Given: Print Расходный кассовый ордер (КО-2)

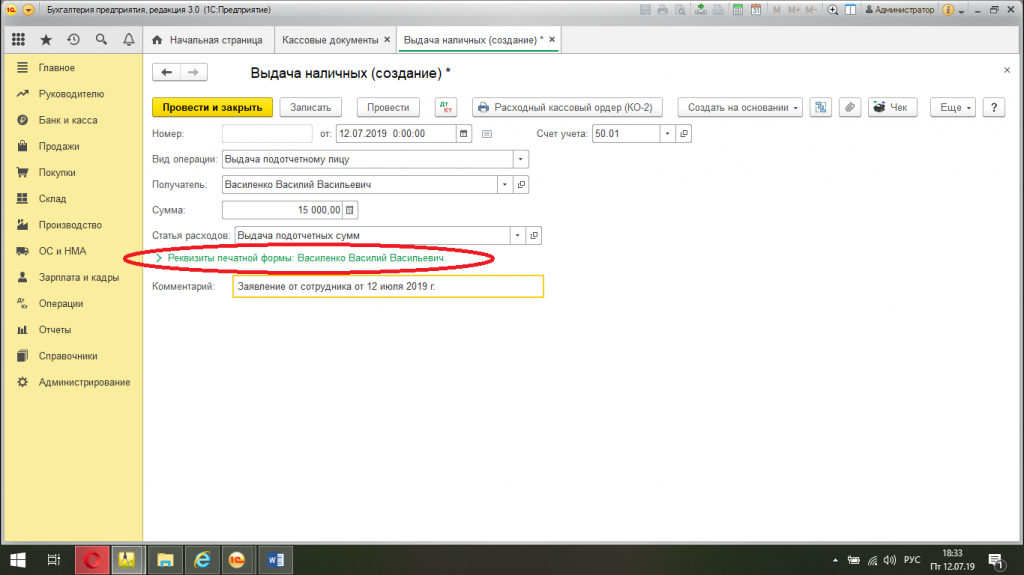Looking at the screenshot, I should 567,107.
